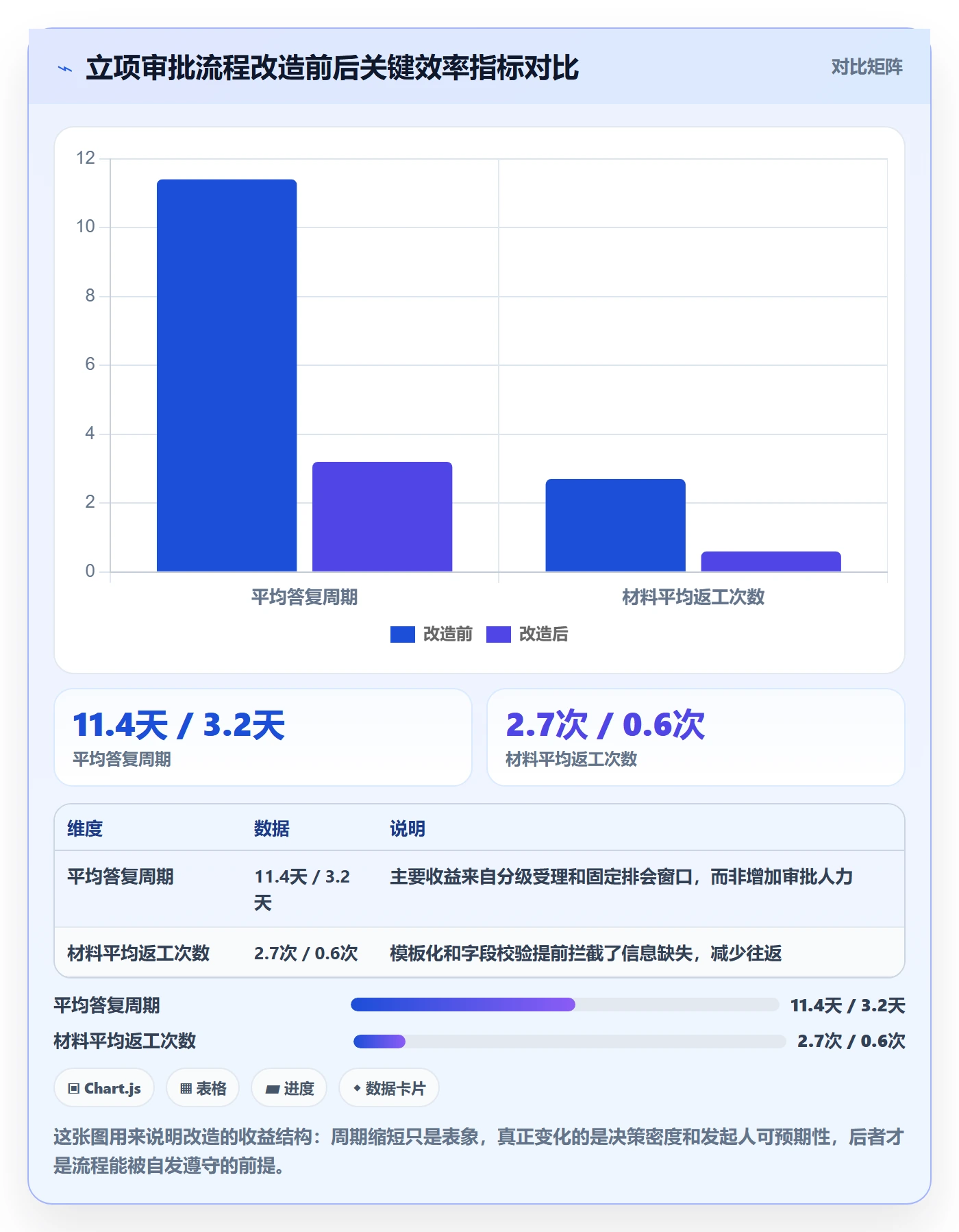This screenshot has height=1232, width=959.
Task: Click the 材料平均返工次数 progress bar
Action: 569,1042
